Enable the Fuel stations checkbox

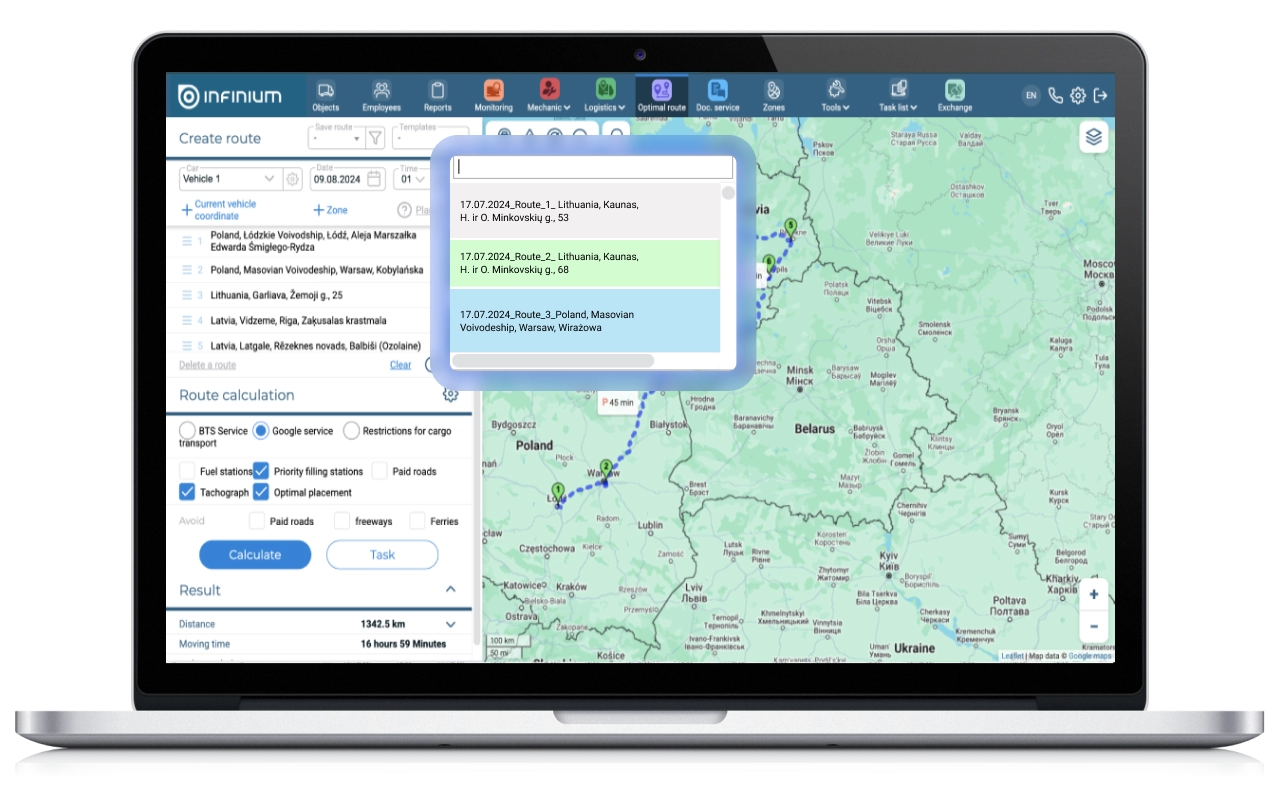[187, 471]
